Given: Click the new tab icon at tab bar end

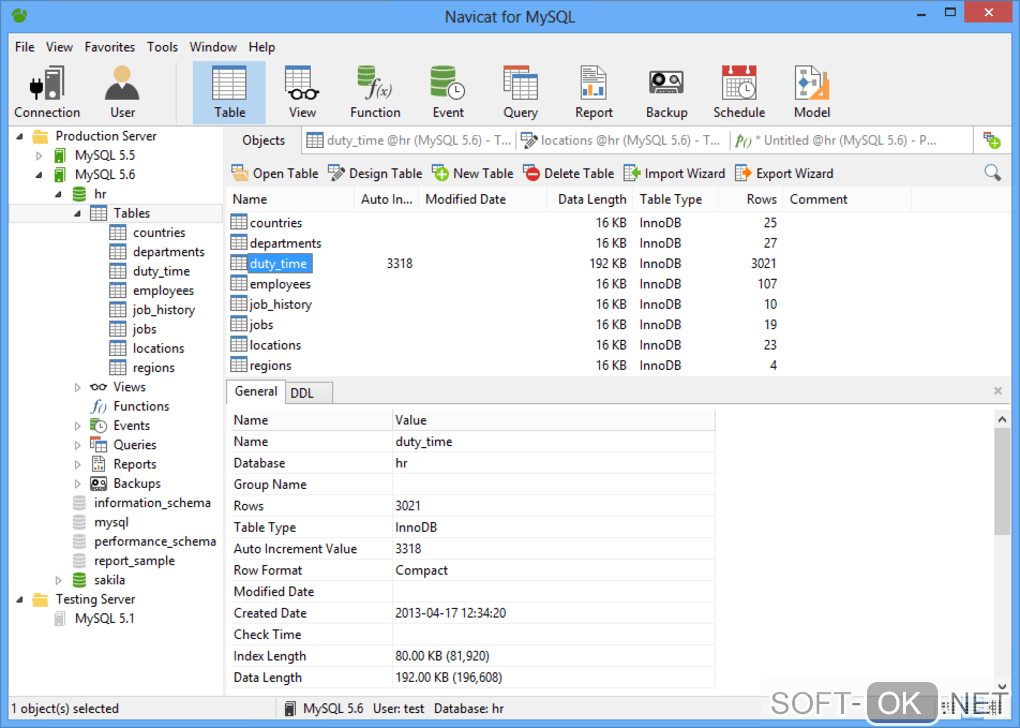Looking at the screenshot, I should (991, 140).
